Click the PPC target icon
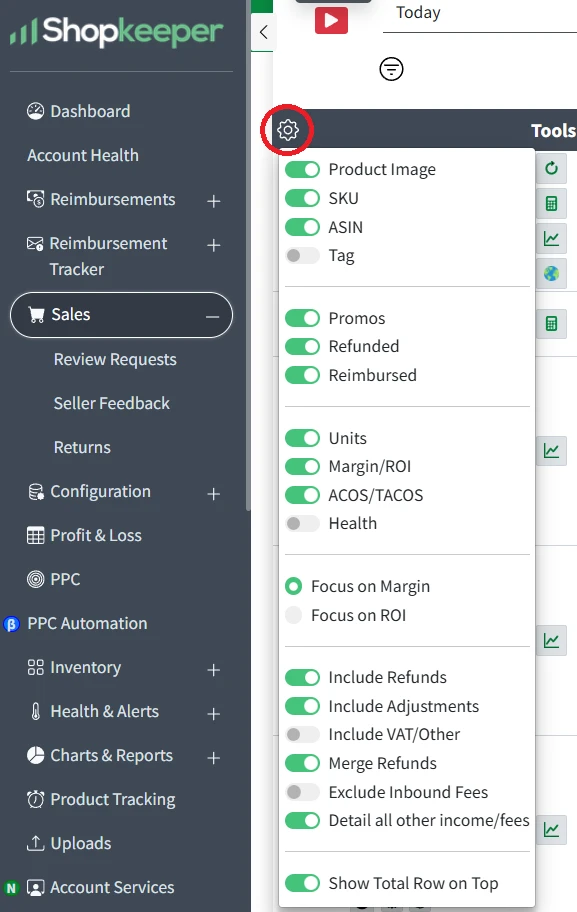 (x=35, y=579)
